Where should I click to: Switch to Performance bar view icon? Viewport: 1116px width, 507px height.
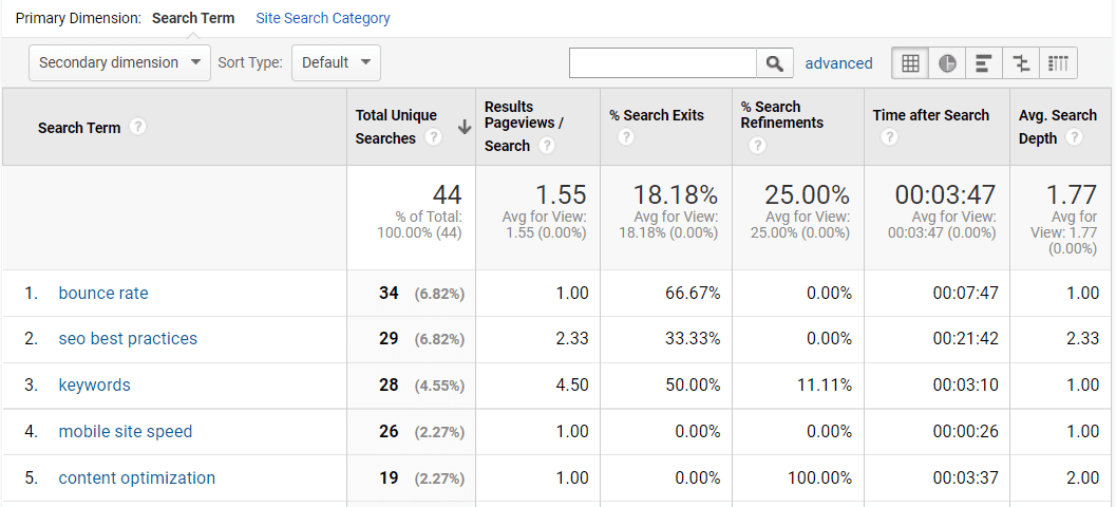click(984, 63)
